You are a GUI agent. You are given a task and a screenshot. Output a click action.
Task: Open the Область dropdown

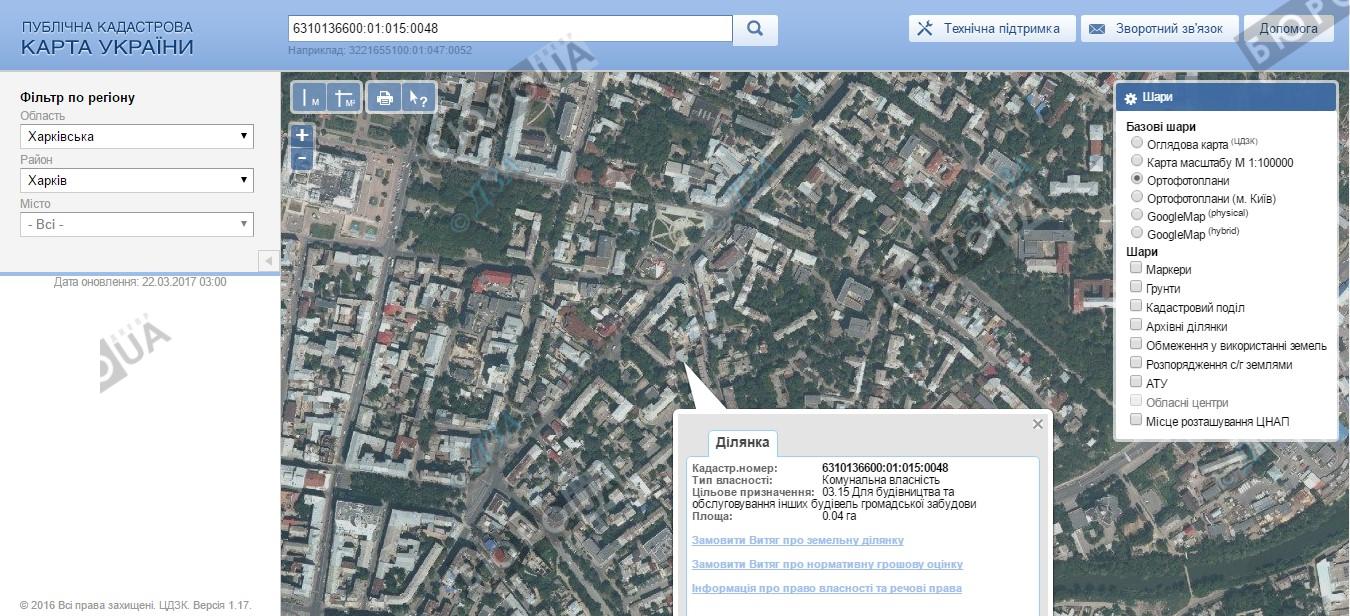[x=137, y=136]
